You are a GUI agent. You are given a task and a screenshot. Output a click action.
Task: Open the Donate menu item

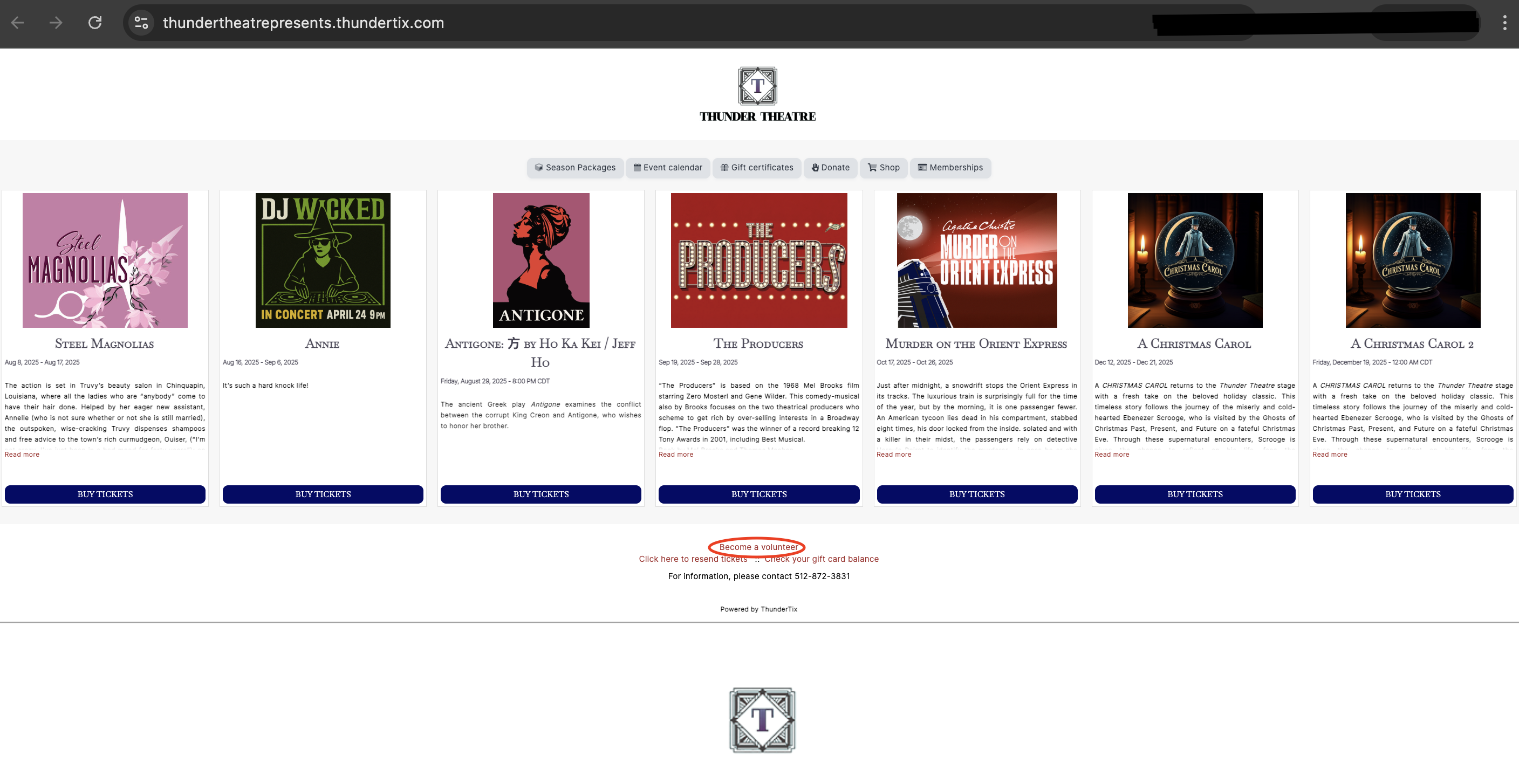(830, 167)
